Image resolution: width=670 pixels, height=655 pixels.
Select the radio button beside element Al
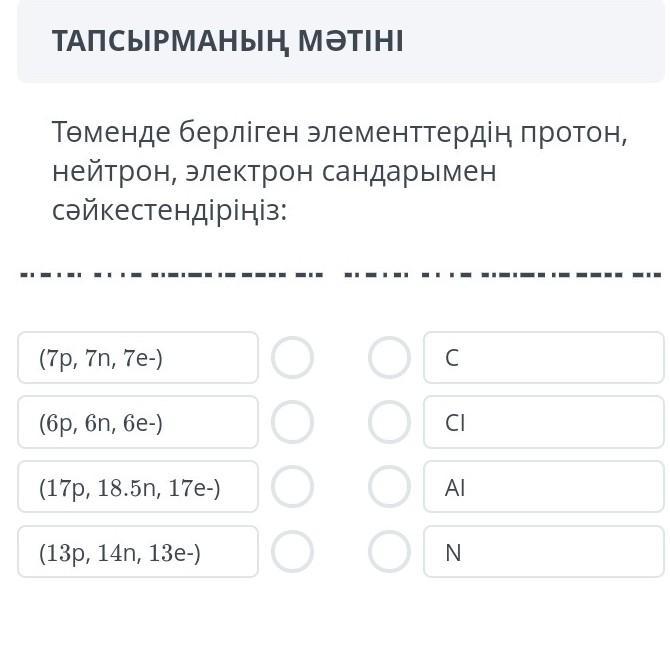click(389, 487)
